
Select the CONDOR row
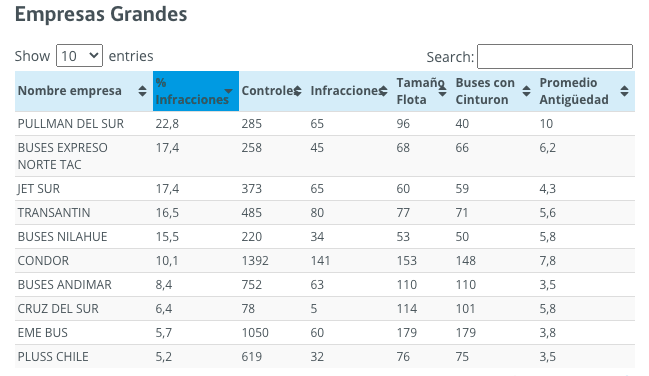tap(325, 261)
